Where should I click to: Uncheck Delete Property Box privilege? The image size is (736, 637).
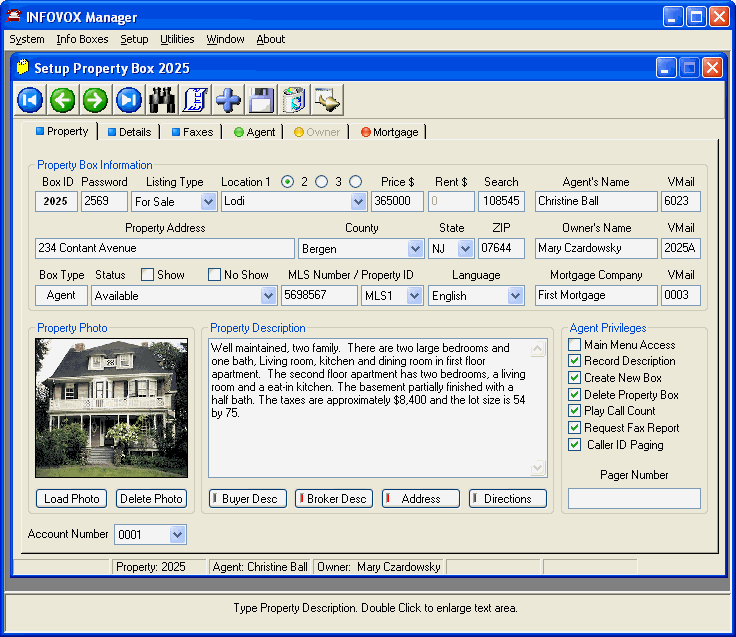(575, 394)
